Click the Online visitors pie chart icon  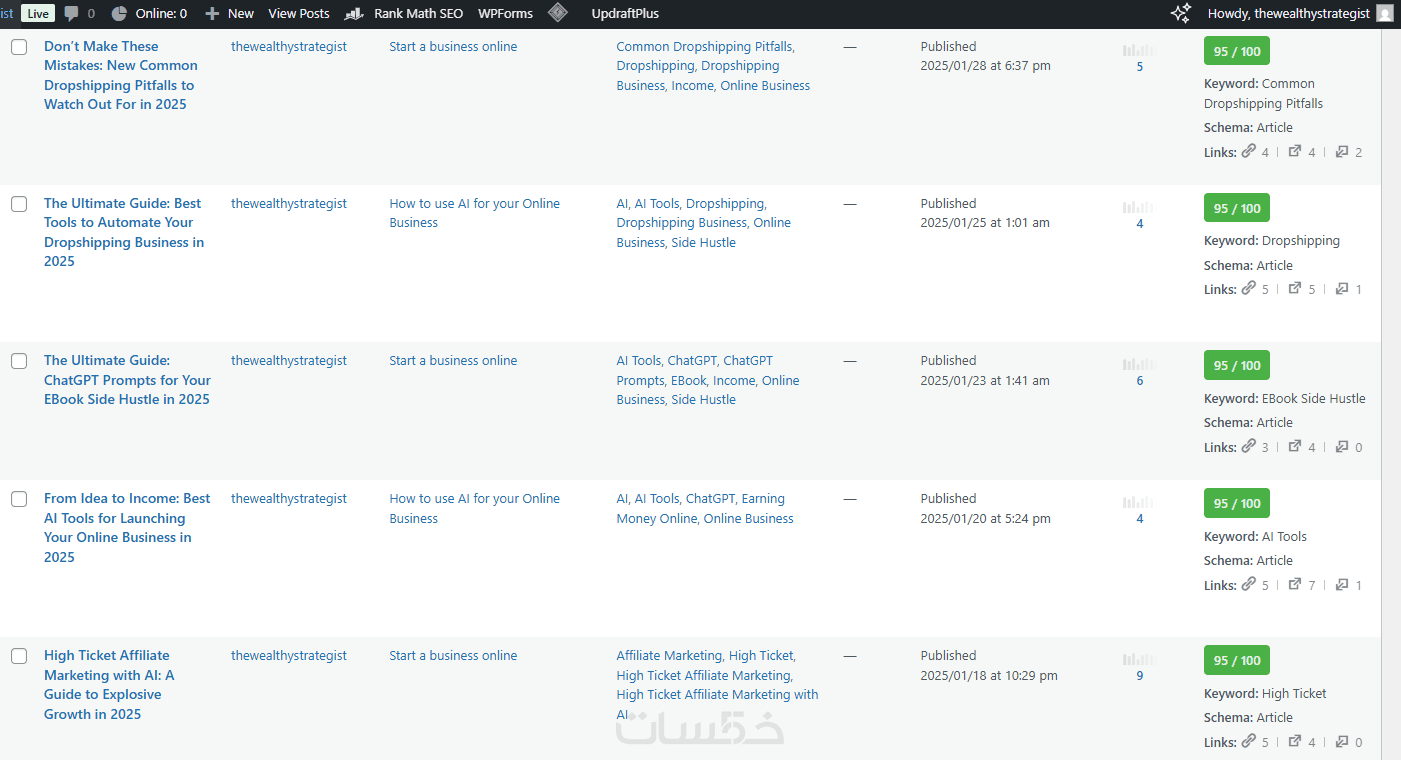tap(119, 14)
